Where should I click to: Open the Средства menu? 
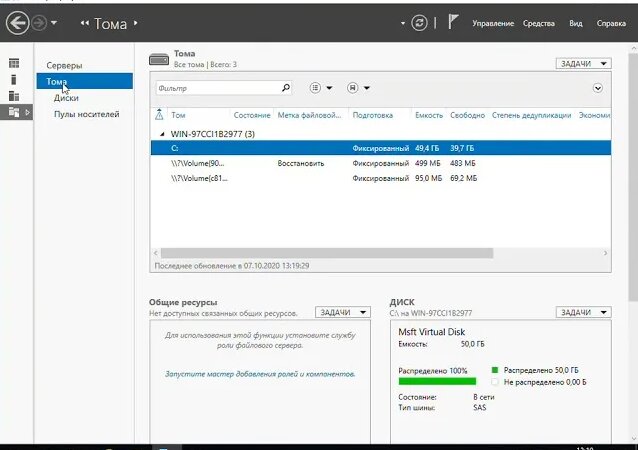point(539,24)
